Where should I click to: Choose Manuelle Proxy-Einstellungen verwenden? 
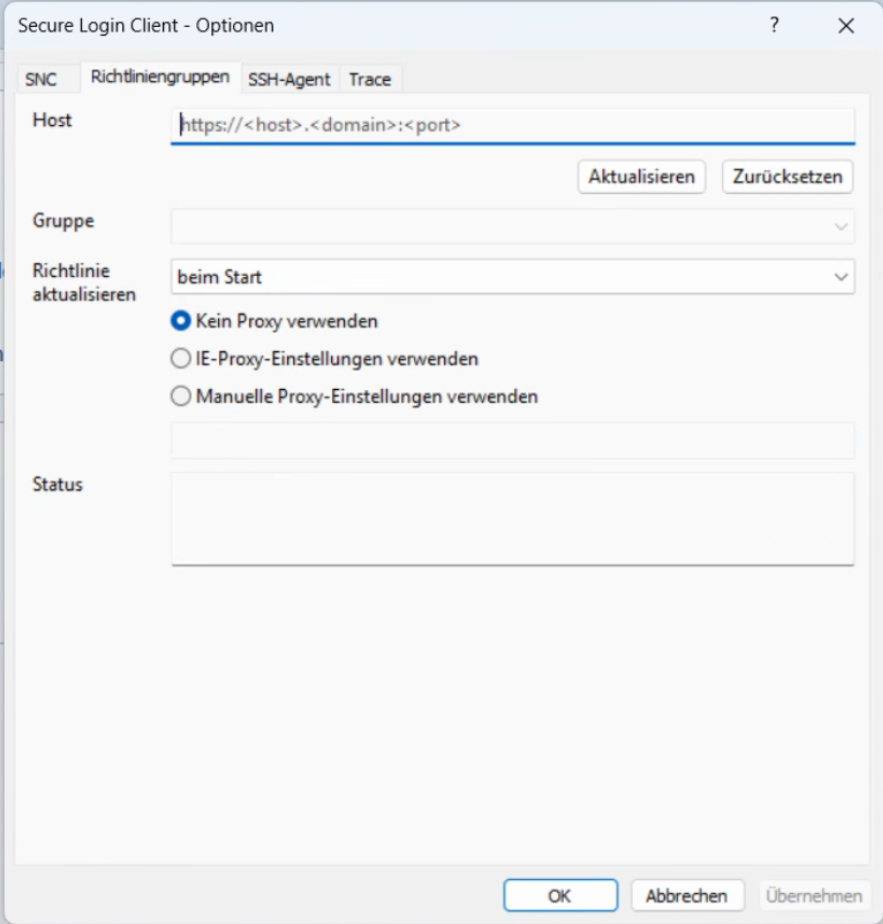tap(181, 396)
